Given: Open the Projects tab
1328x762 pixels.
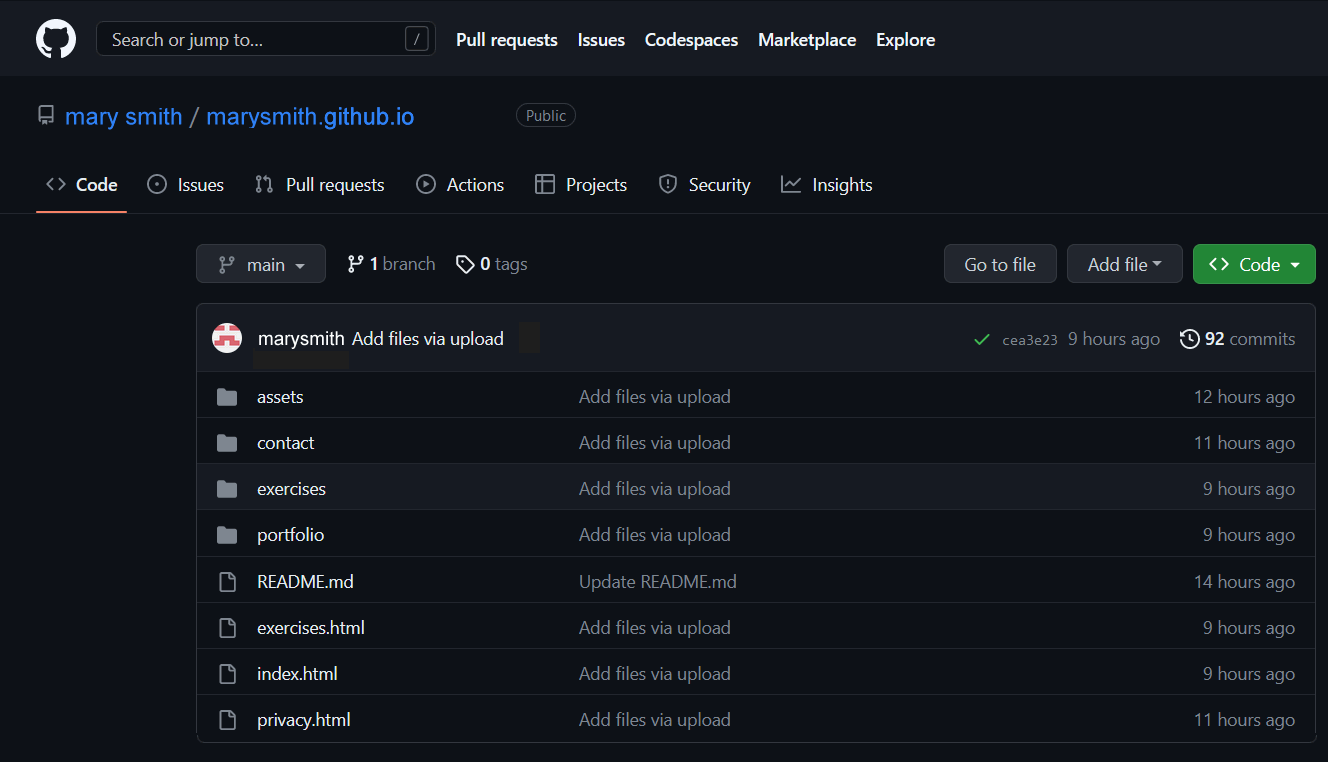Looking at the screenshot, I should coord(581,185).
